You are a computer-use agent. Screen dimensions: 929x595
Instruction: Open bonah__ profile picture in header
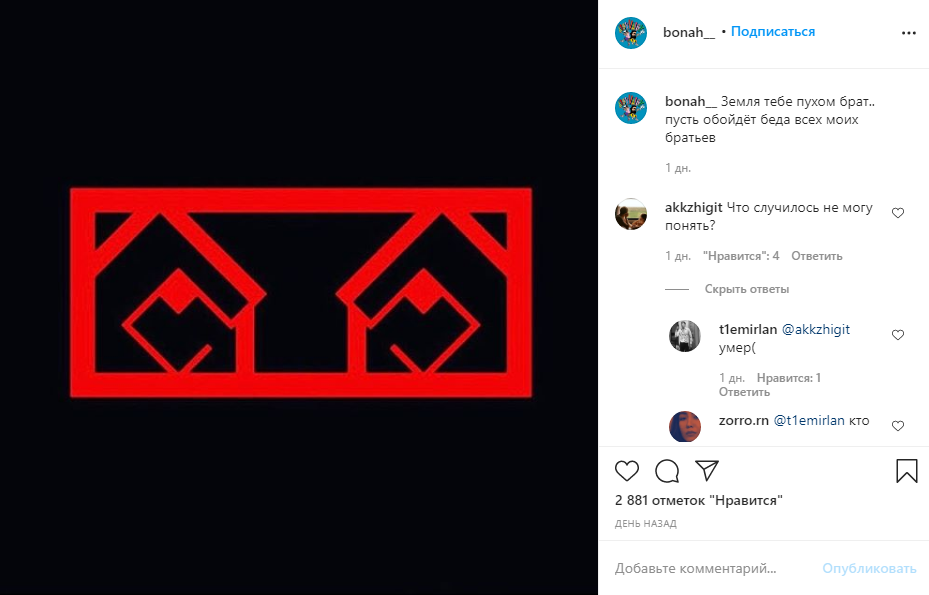tap(631, 33)
